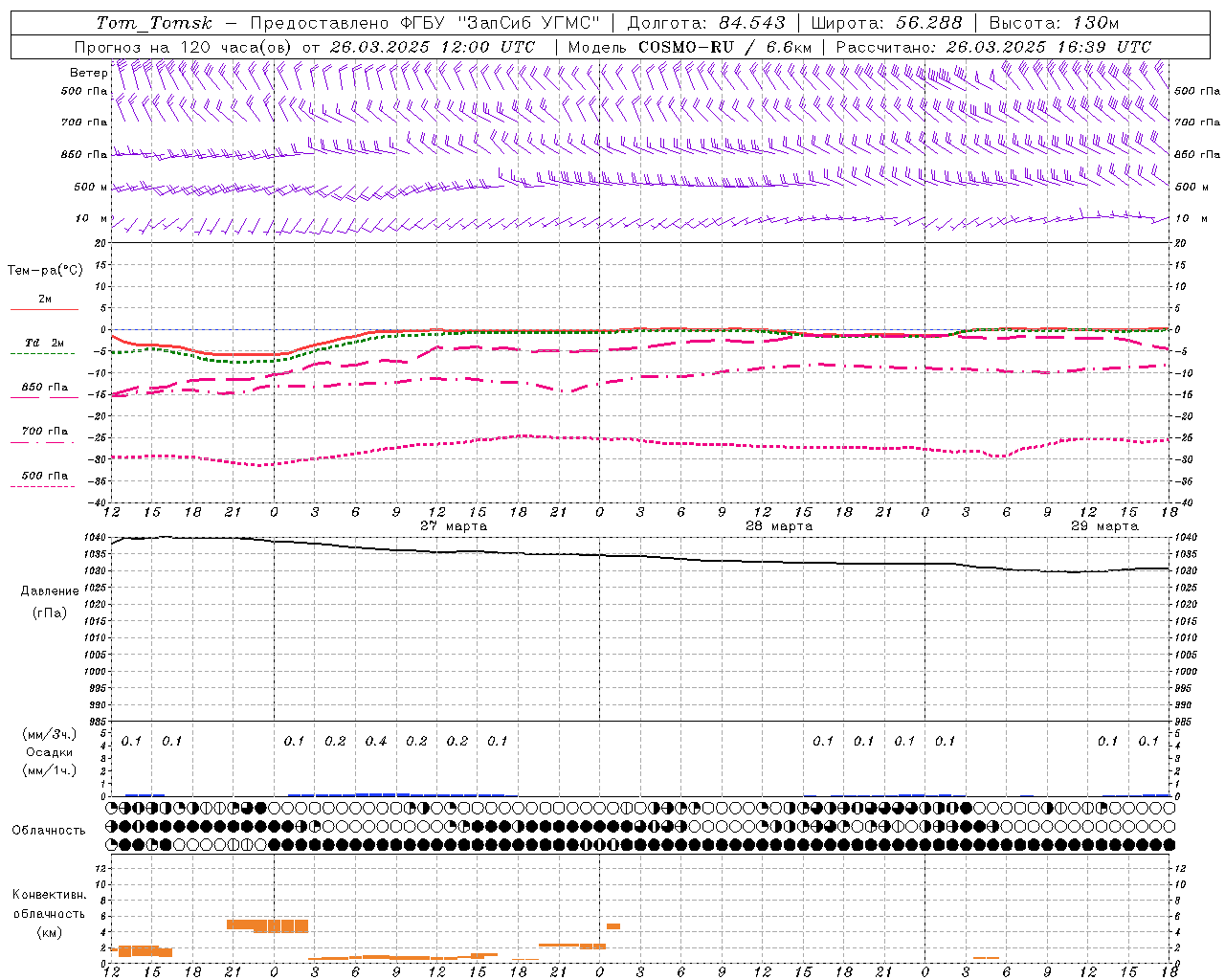Click the '850 гПа' temperature legend entry
1225x980 pixels.
click(45, 388)
